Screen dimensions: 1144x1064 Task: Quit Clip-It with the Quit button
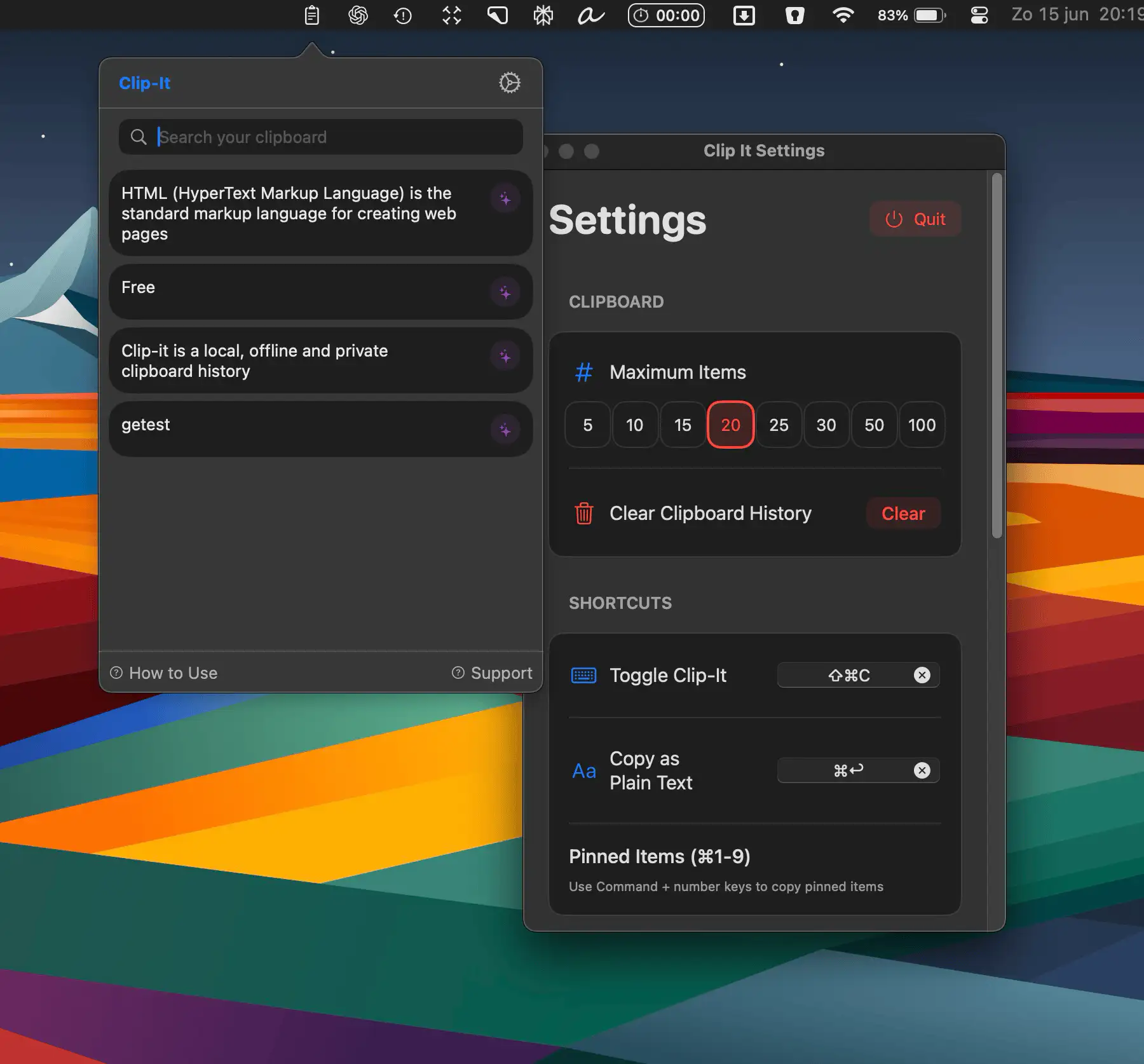point(915,219)
